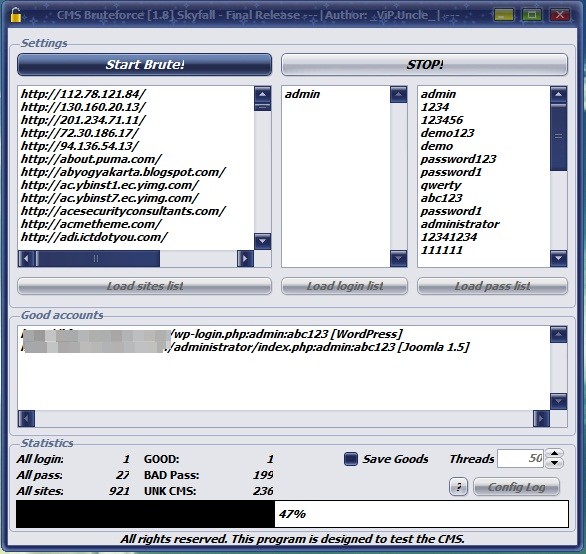Click Load login list button
Viewport: 586px width, 554px height.
(345, 286)
